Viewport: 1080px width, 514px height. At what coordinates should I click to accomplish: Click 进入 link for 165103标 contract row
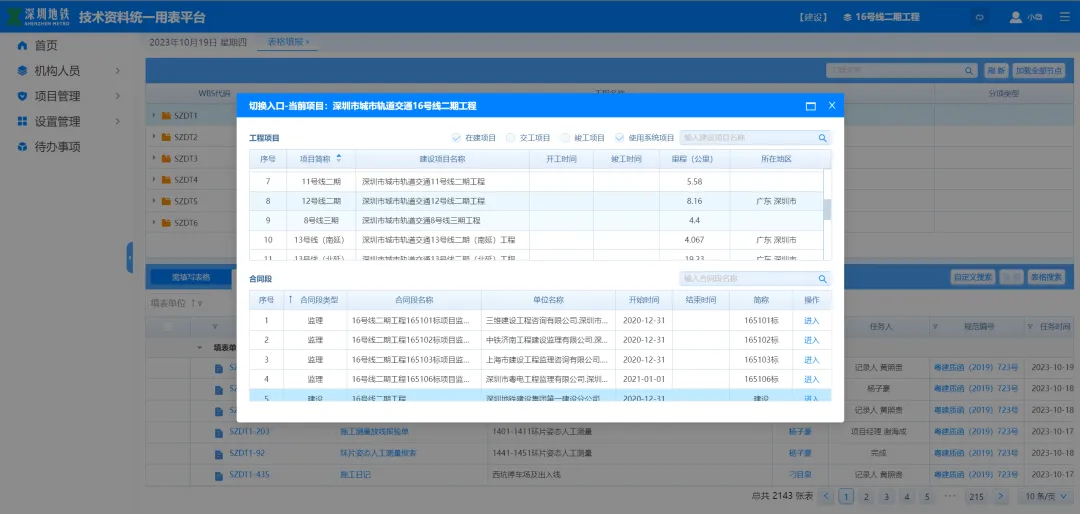[811, 360]
